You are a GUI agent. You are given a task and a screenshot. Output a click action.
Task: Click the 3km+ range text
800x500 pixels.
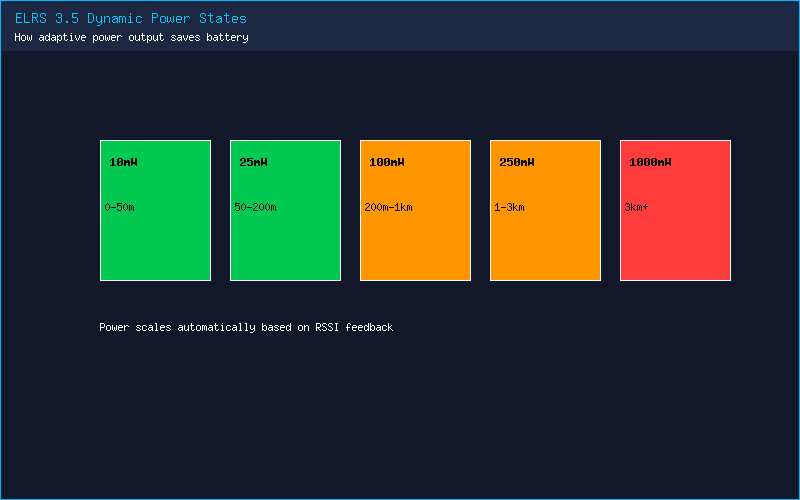coord(636,207)
